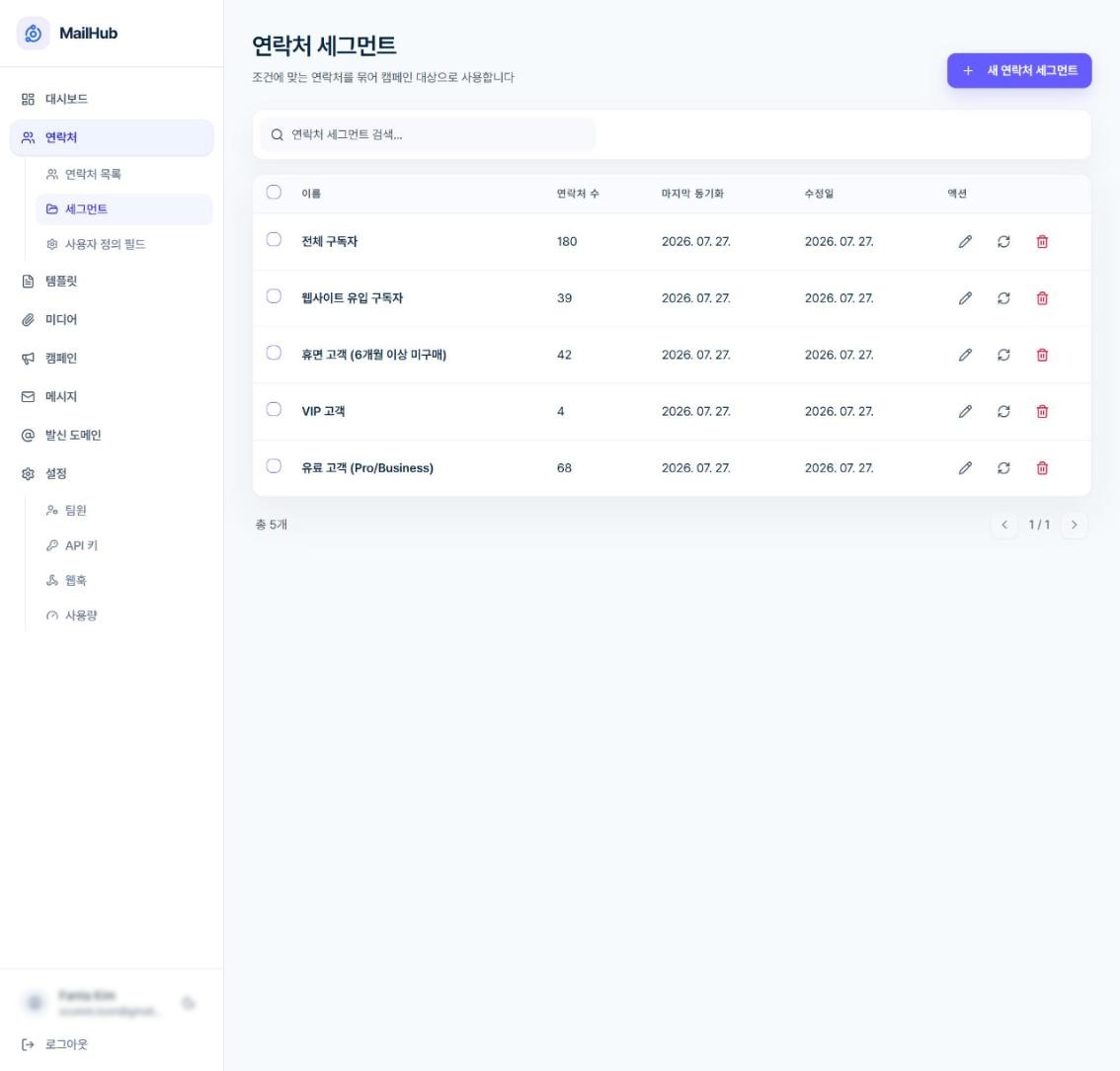Viewport: 1120px width, 1071px height.
Task: Go to the previous page arrow
Action: point(1004,525)
